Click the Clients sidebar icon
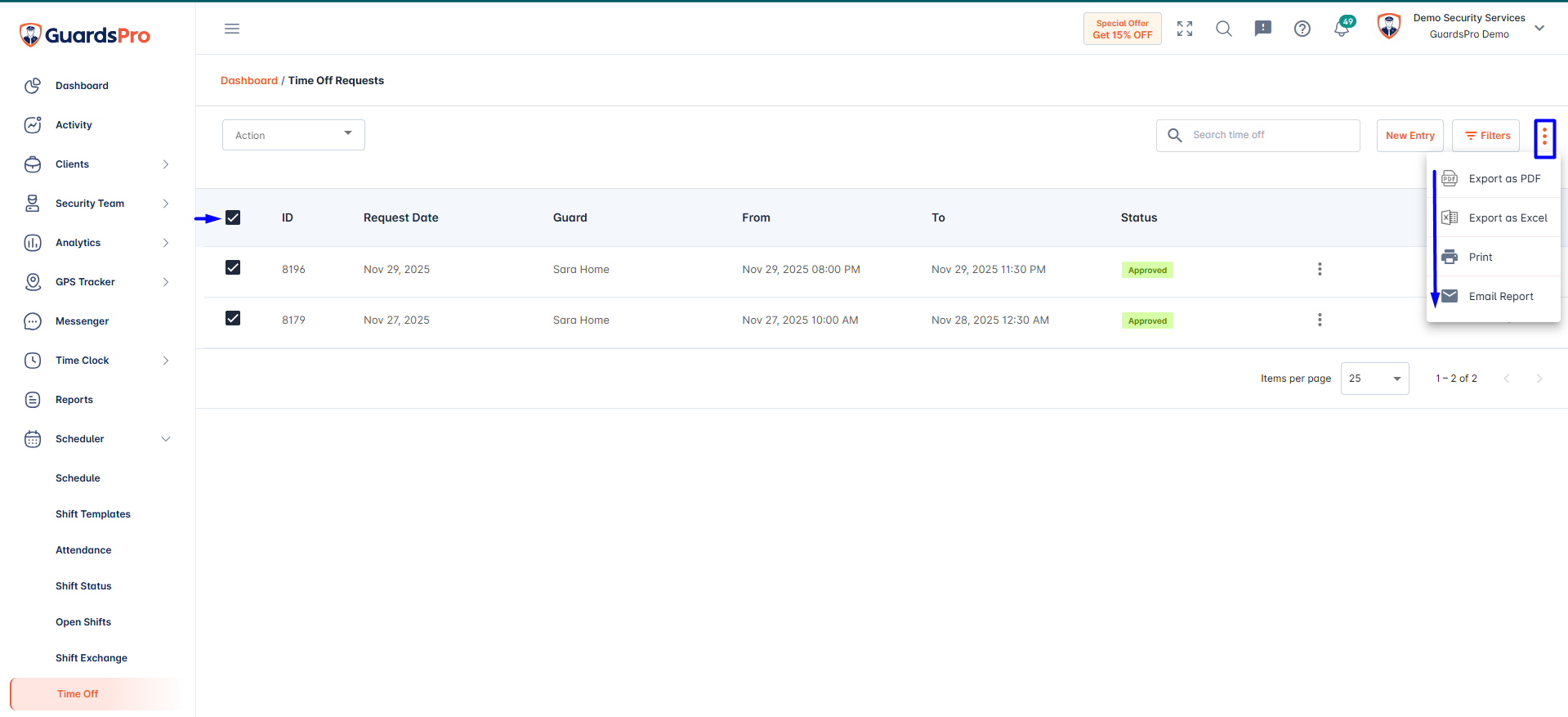1568x717 pixels. (x=33, y=164)
